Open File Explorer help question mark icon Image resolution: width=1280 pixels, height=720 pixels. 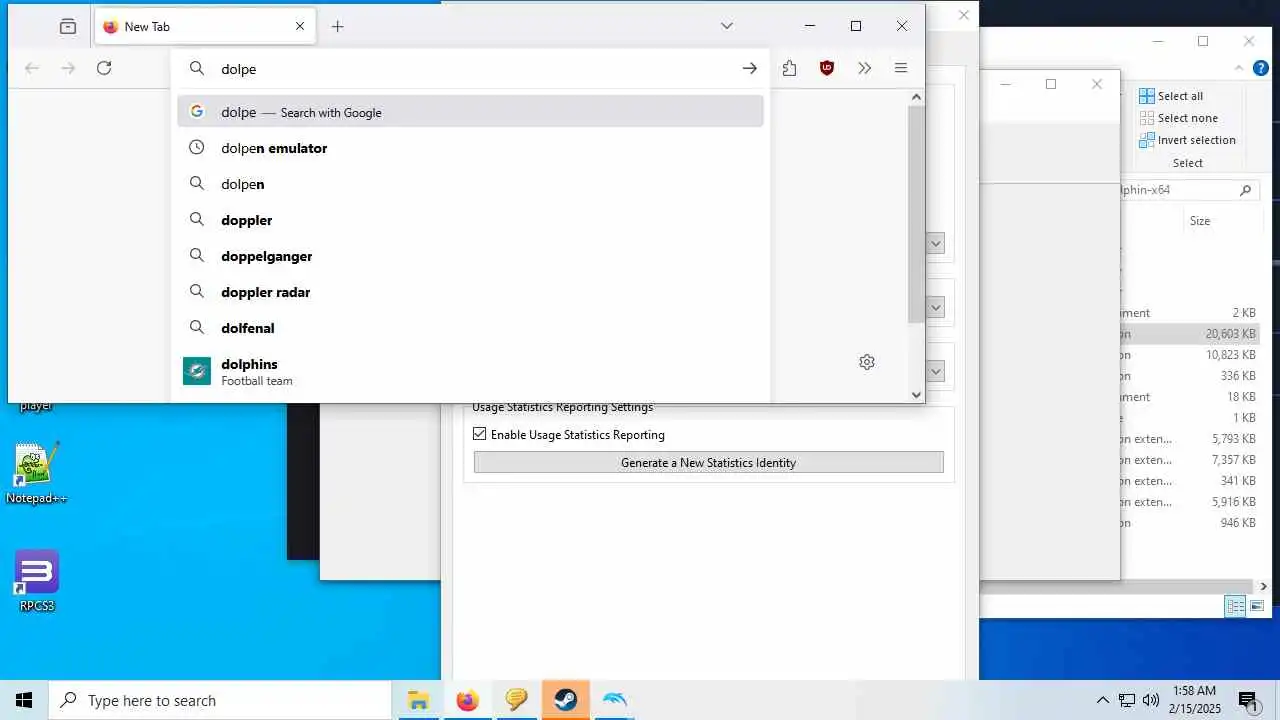(1262, 68)
